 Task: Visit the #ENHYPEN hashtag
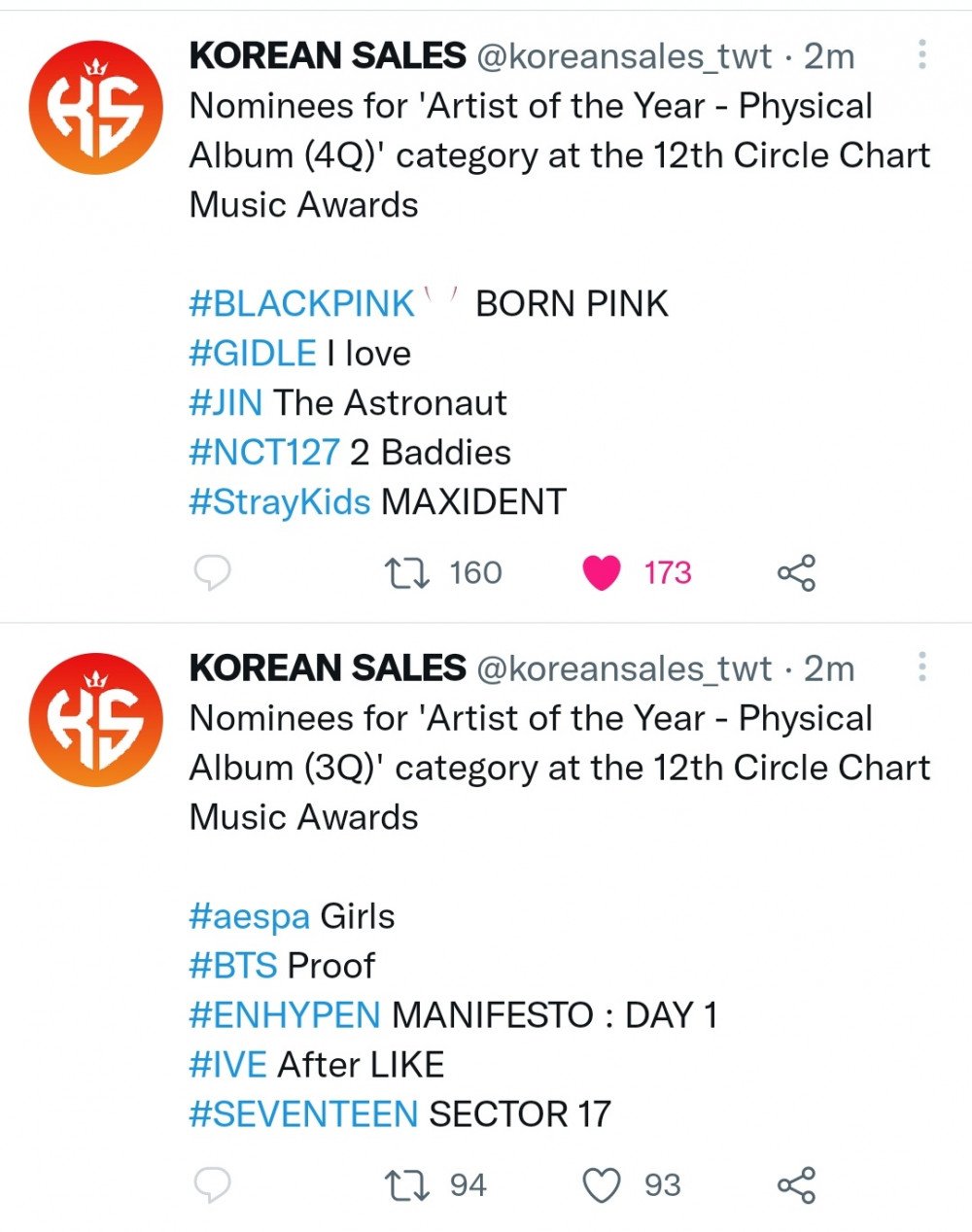pos(285,1015)
